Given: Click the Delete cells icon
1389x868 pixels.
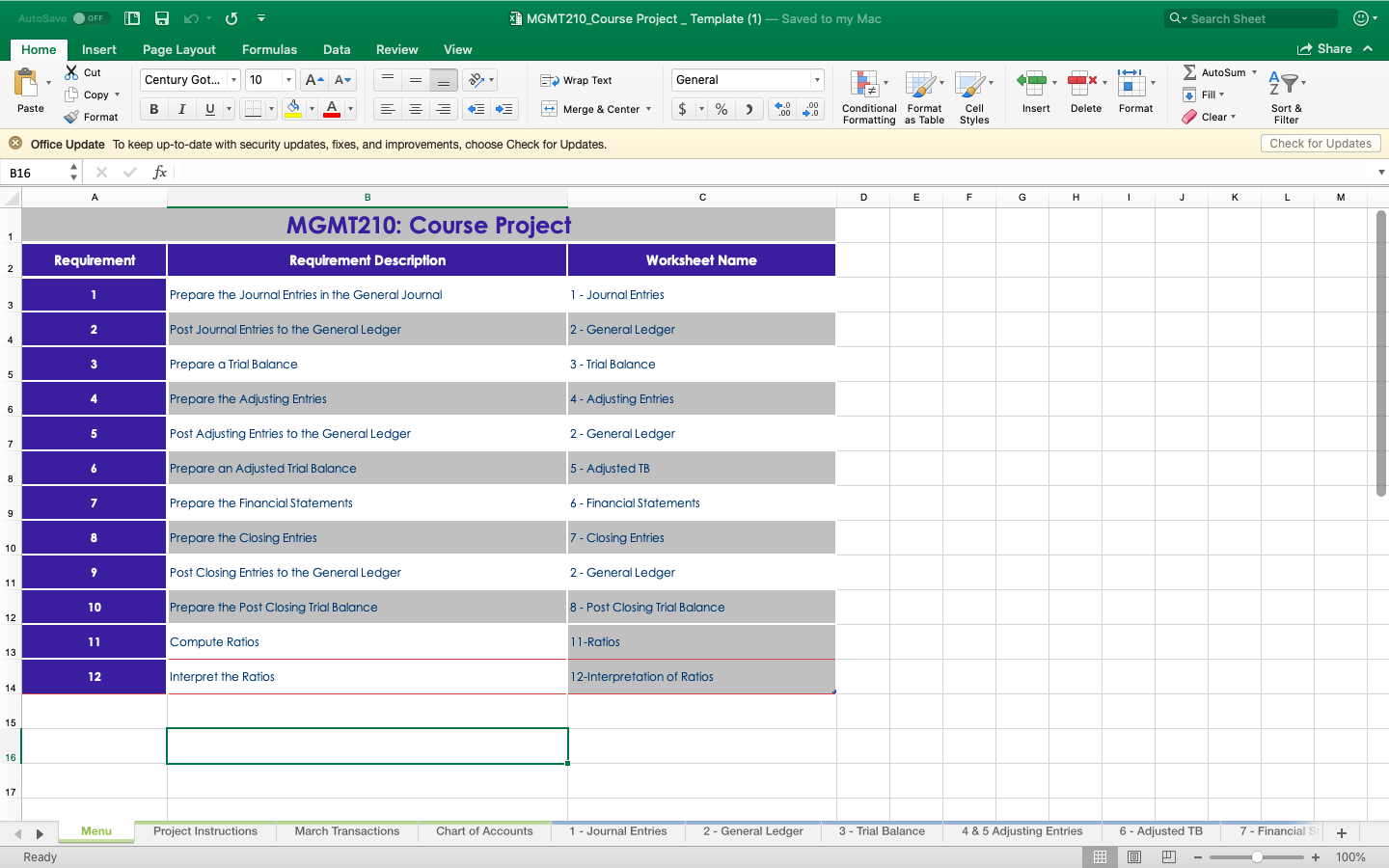Looking at the screenshot, I should pos(1082,83).
